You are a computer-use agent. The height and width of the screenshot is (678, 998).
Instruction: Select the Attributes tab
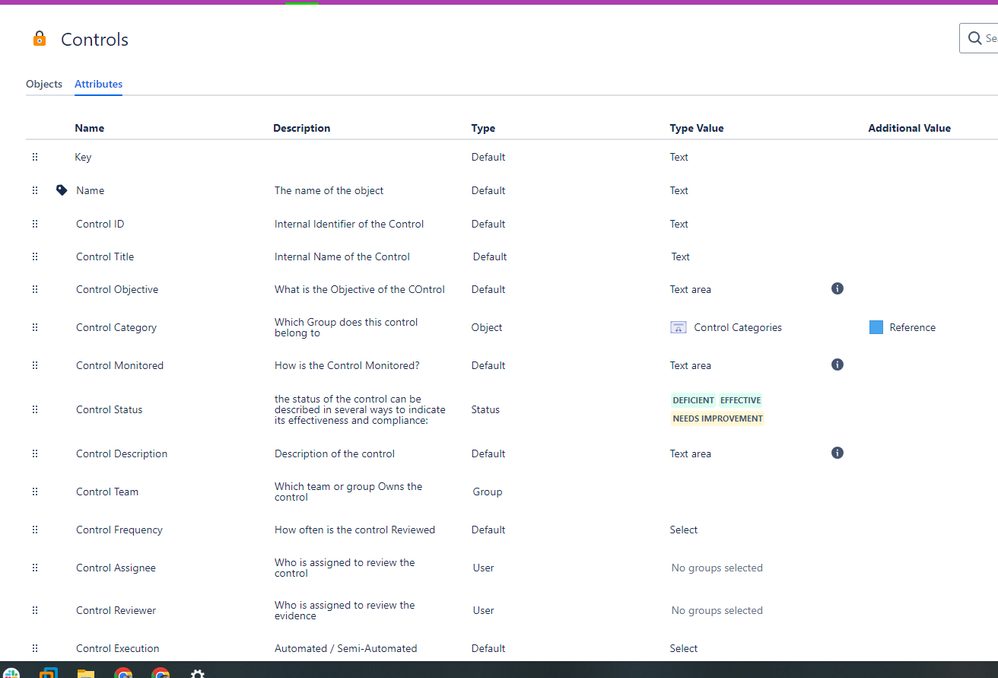pos(98,84)
